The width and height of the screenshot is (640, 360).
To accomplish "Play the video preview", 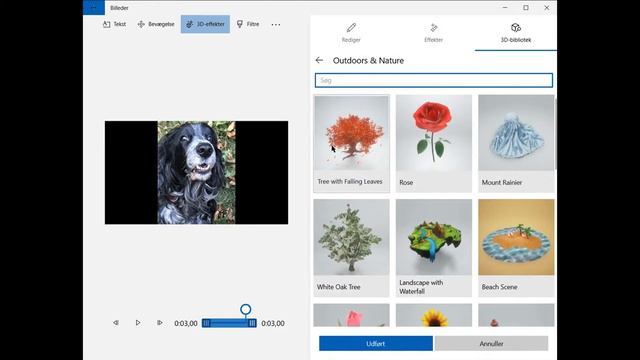I will [x=138, y=323].
